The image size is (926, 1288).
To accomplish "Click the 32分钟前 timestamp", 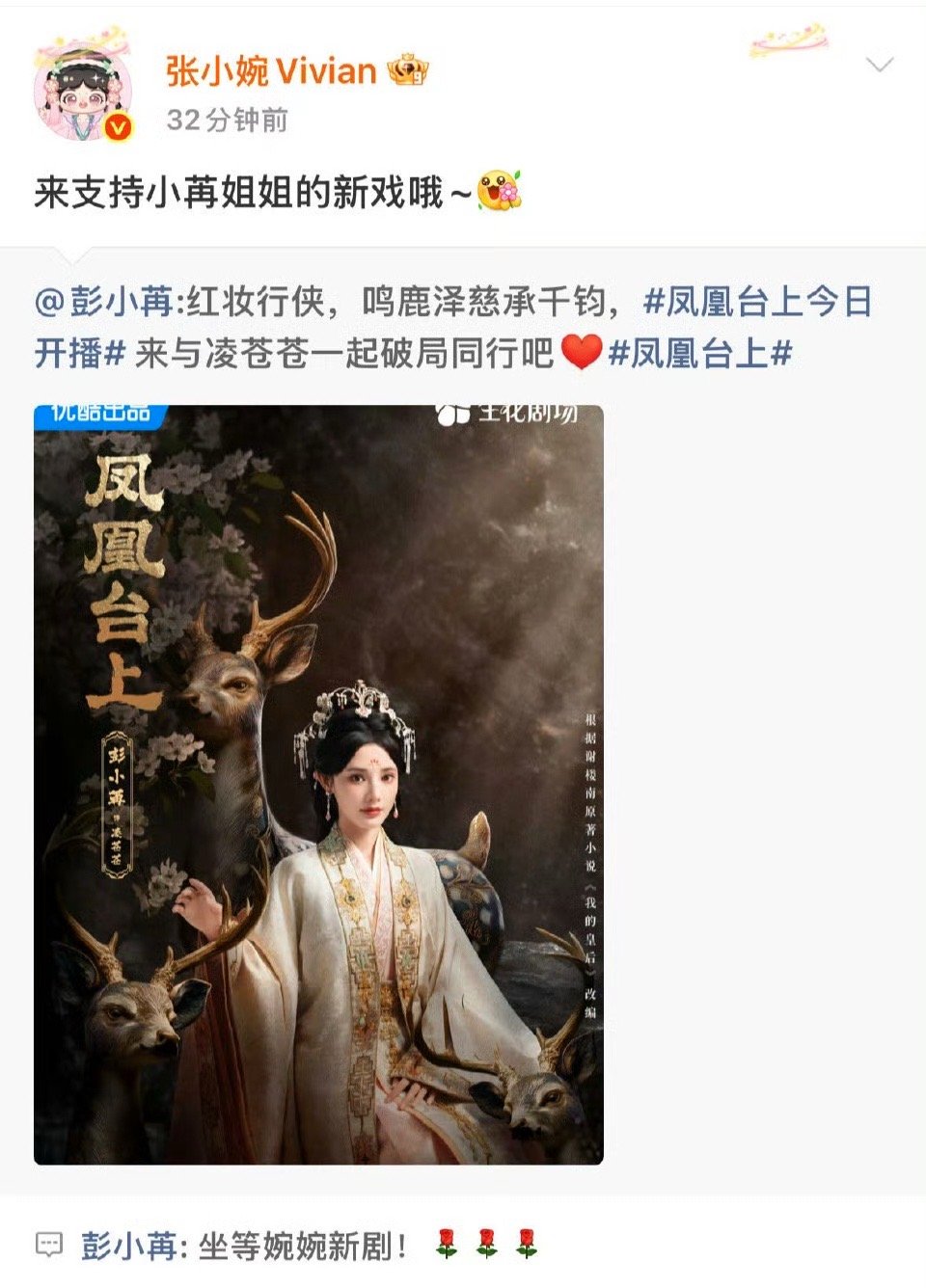I will (228, 121).
